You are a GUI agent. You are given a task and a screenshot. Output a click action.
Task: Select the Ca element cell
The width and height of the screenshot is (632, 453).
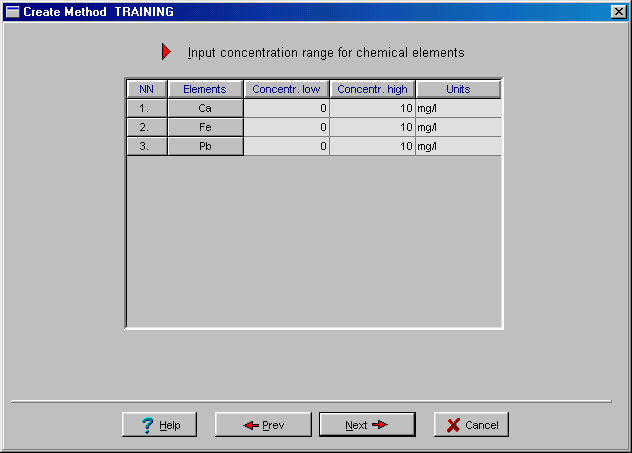205,108
